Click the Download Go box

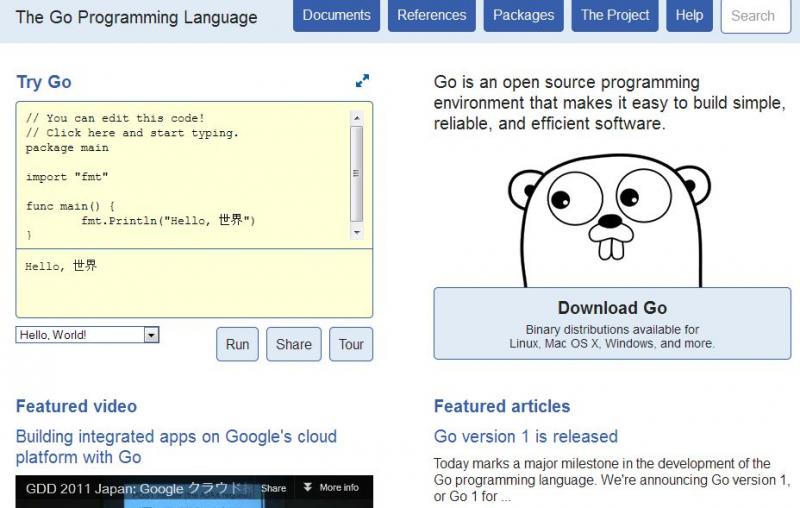tap(612, 323)
